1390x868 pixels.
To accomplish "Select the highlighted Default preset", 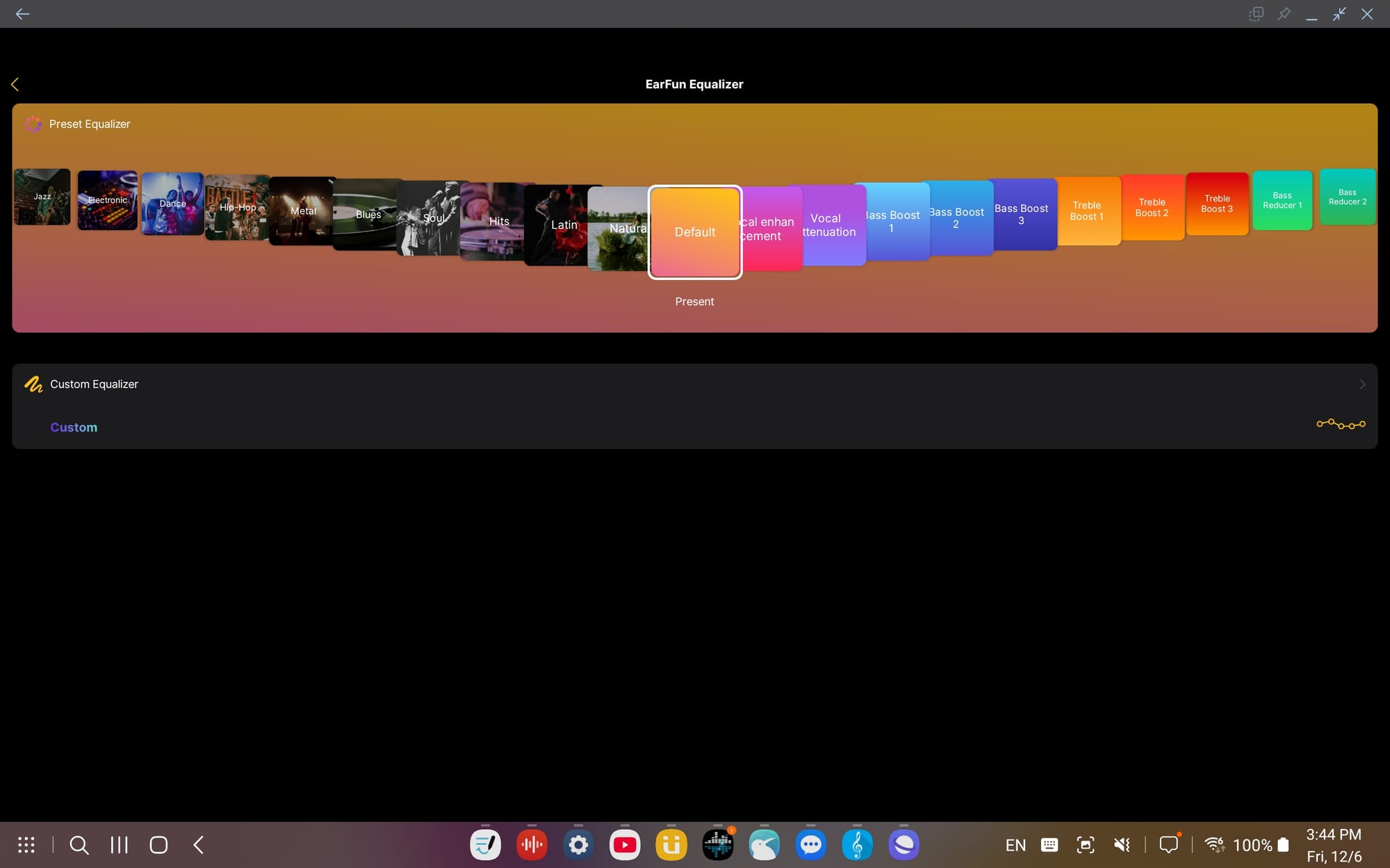I will [695, 232].
